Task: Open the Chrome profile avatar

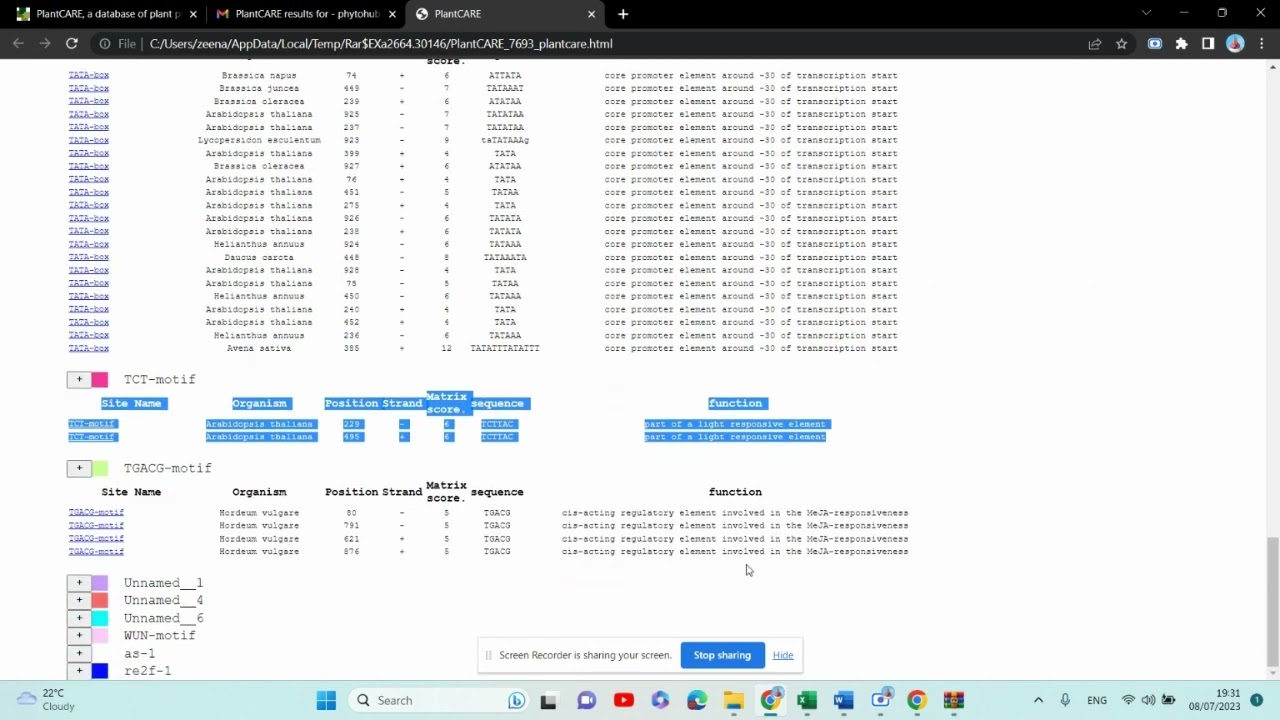Action: [1235, 43]
